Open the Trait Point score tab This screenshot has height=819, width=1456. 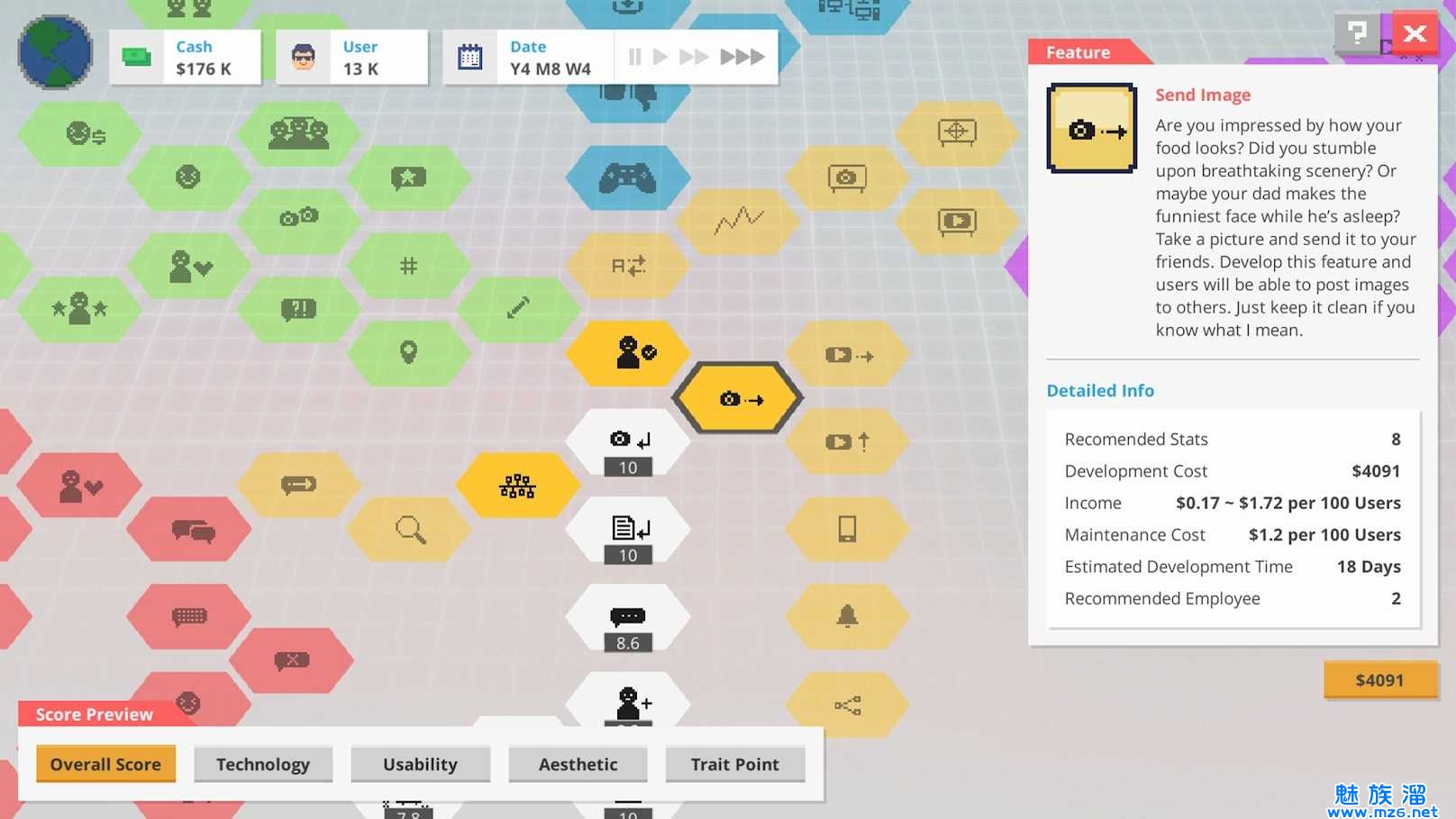(734, 764)
